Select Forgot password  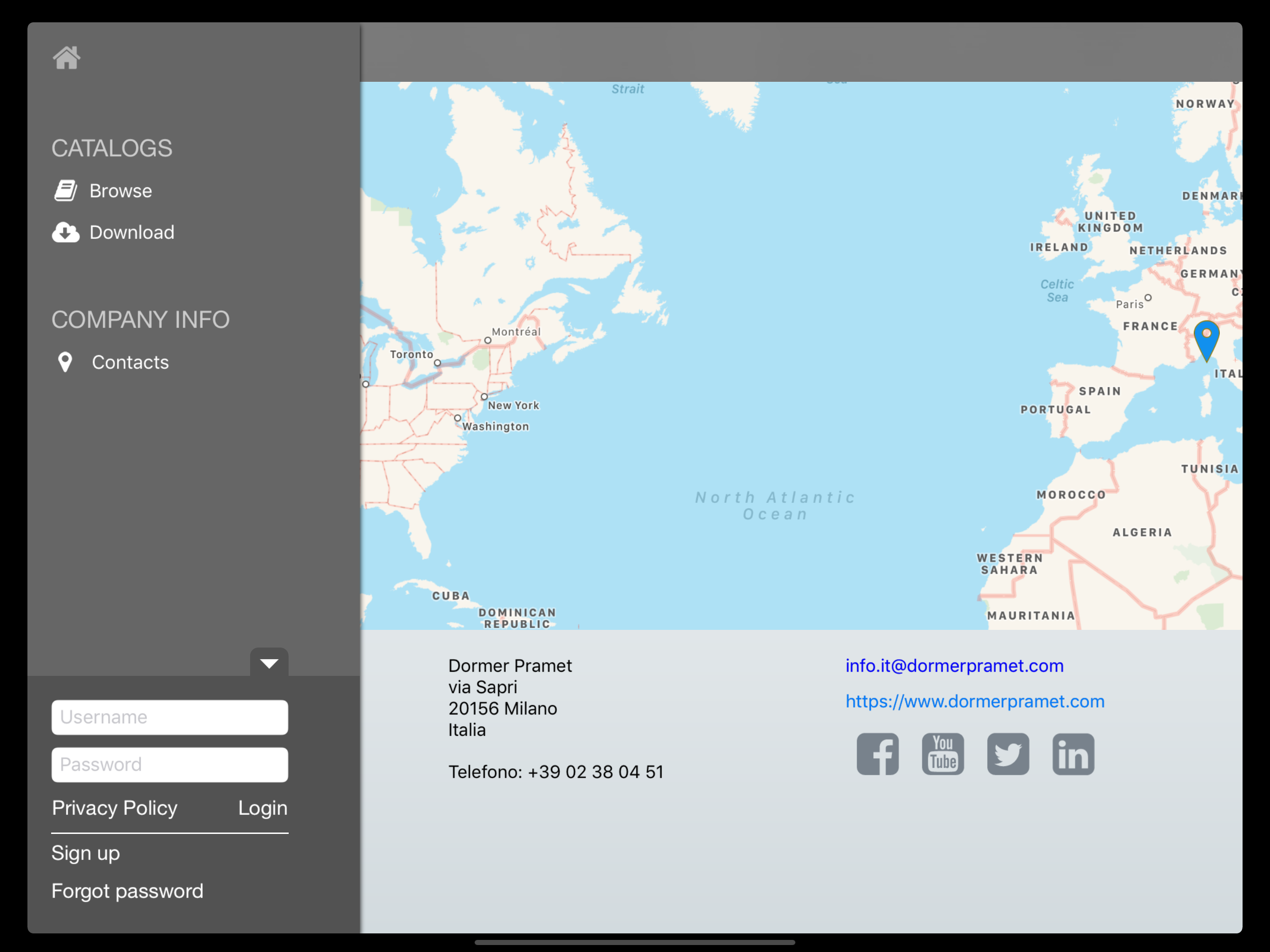coord(127,891)
